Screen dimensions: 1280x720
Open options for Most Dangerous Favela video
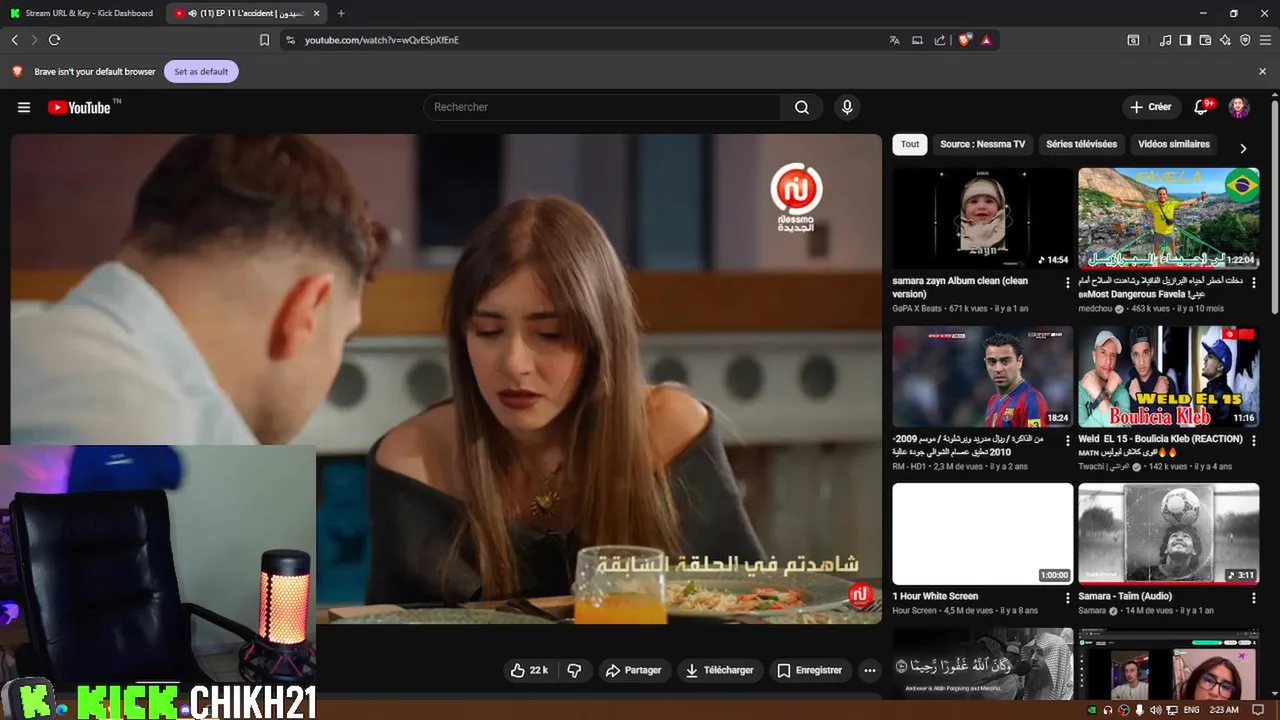click(1254, 283)
